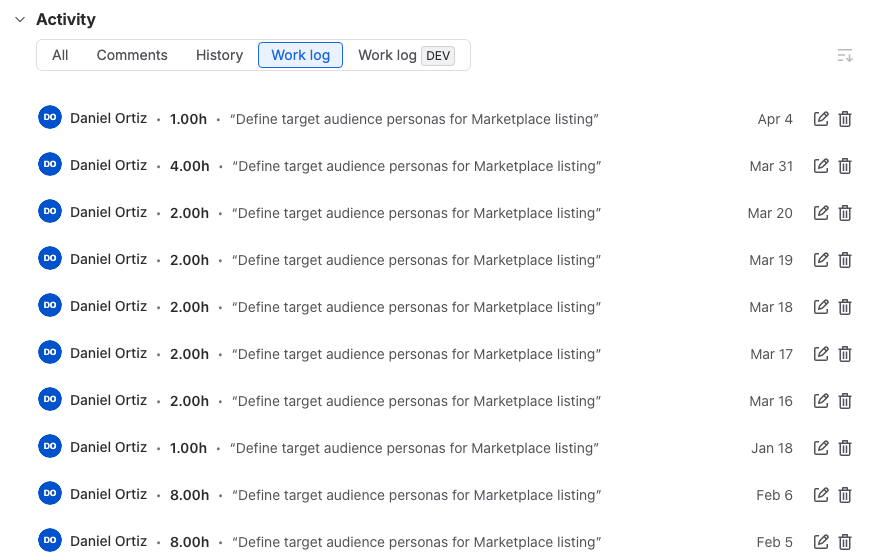The height and width of the screenshot is (560, 880).
Task: Click Daniel Ortiz avatar on Mar 31 row
Action: (x=50, y=164)
